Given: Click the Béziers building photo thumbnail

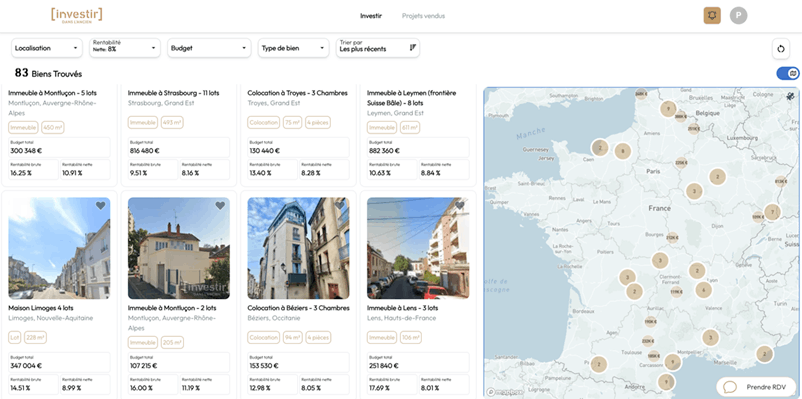Looking at the screenshot, I should pos(299,248).
